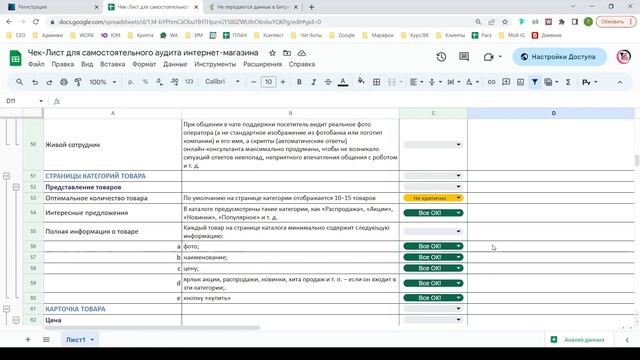Open version history clock icon
The height and width of the screenshot is (360, 640).
click(441, 57)
